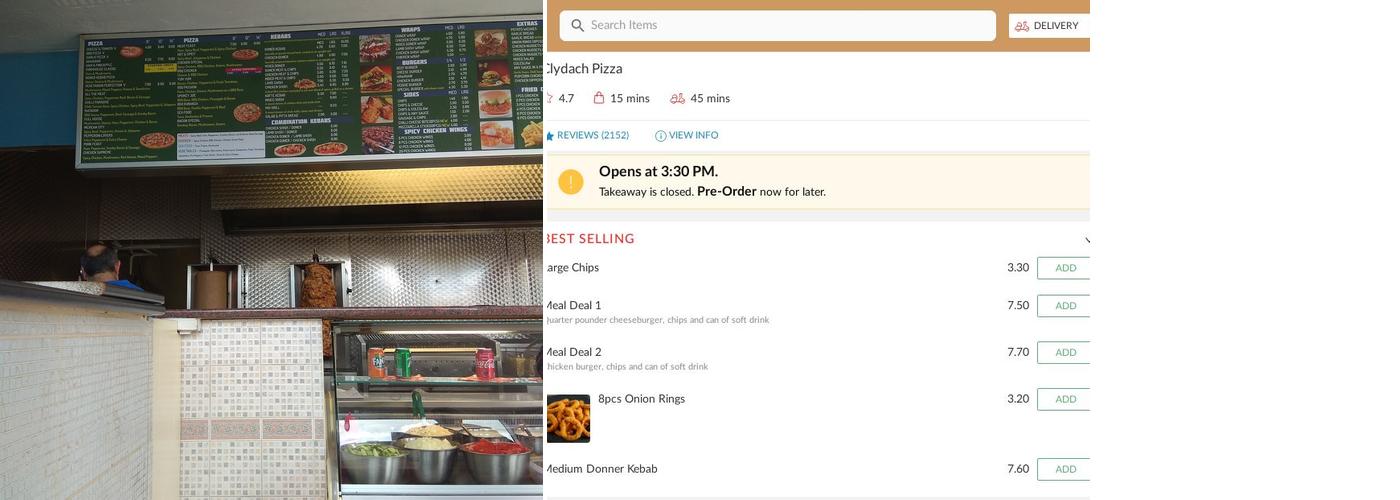The width and height of the screenshot is (1400, 500).
Task: Click the yellow warning exclamation icon
Action: (571, 182)
